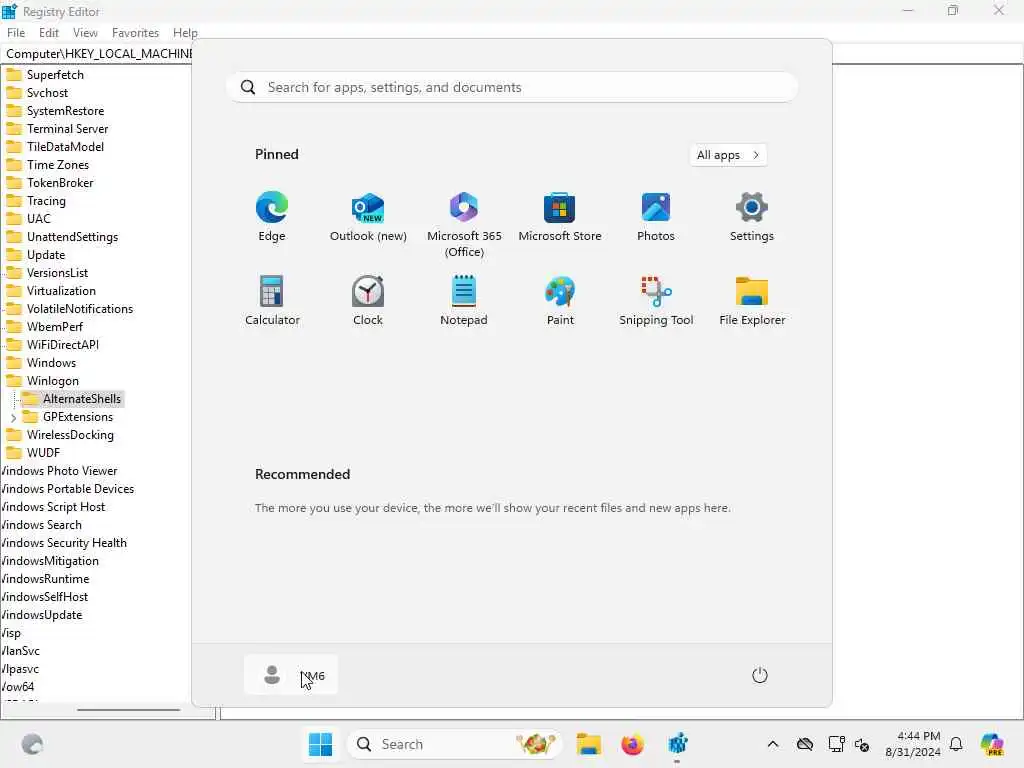Show All apps list
This screenshot has width=1024, height=768.
728,155
